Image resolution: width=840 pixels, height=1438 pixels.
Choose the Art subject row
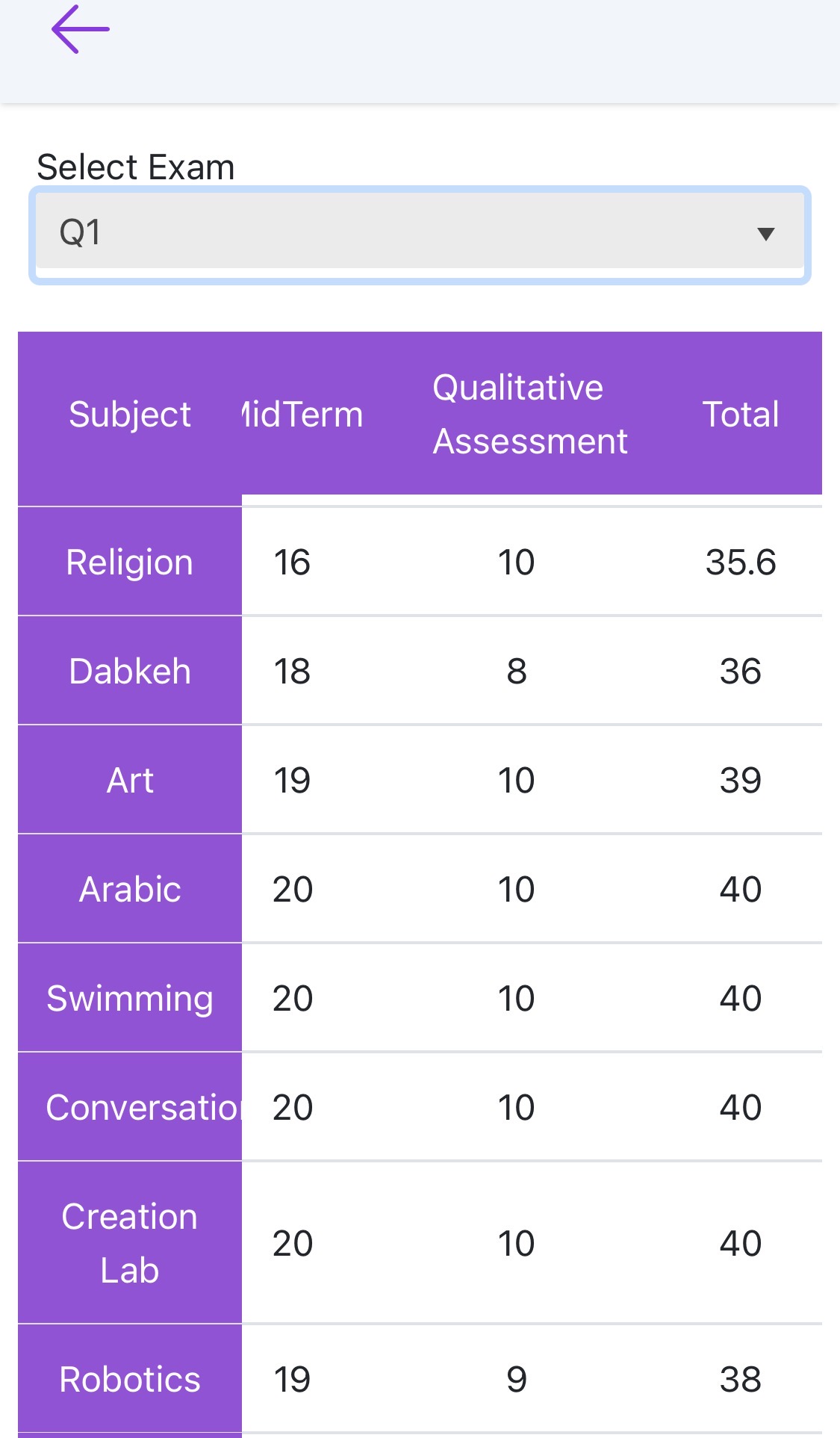tap(130, 781)
